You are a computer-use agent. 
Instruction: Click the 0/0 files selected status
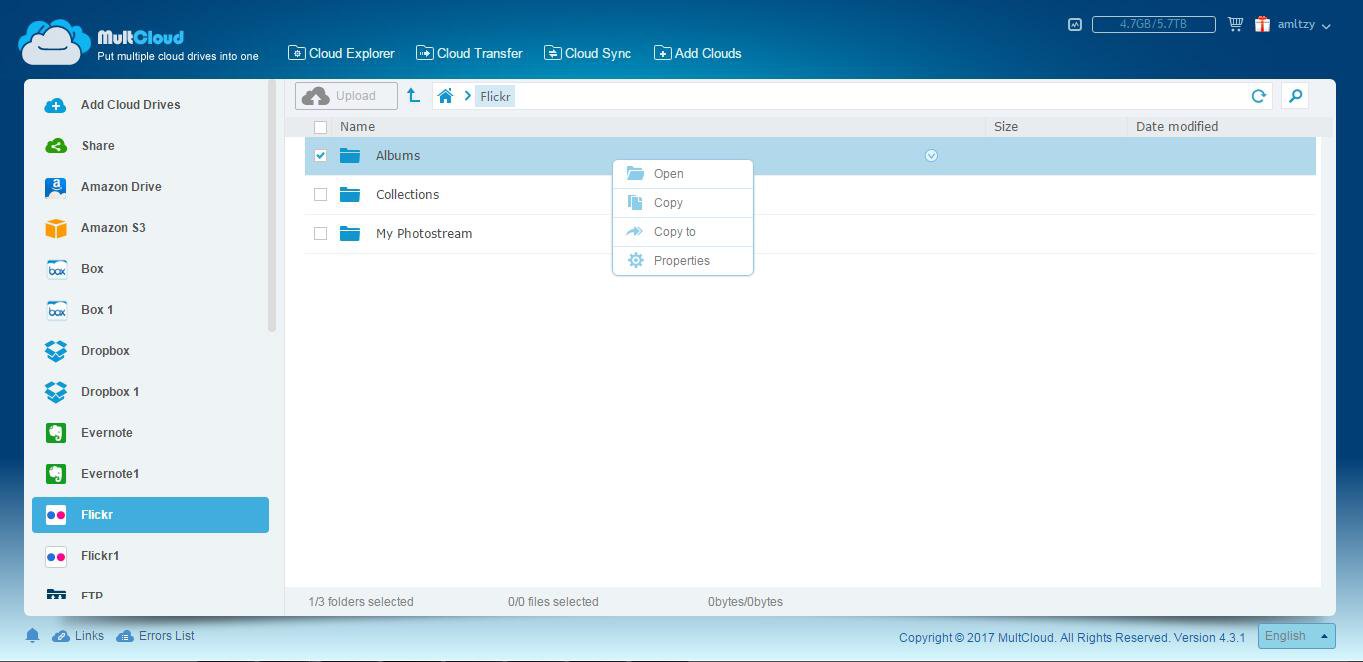553,602
